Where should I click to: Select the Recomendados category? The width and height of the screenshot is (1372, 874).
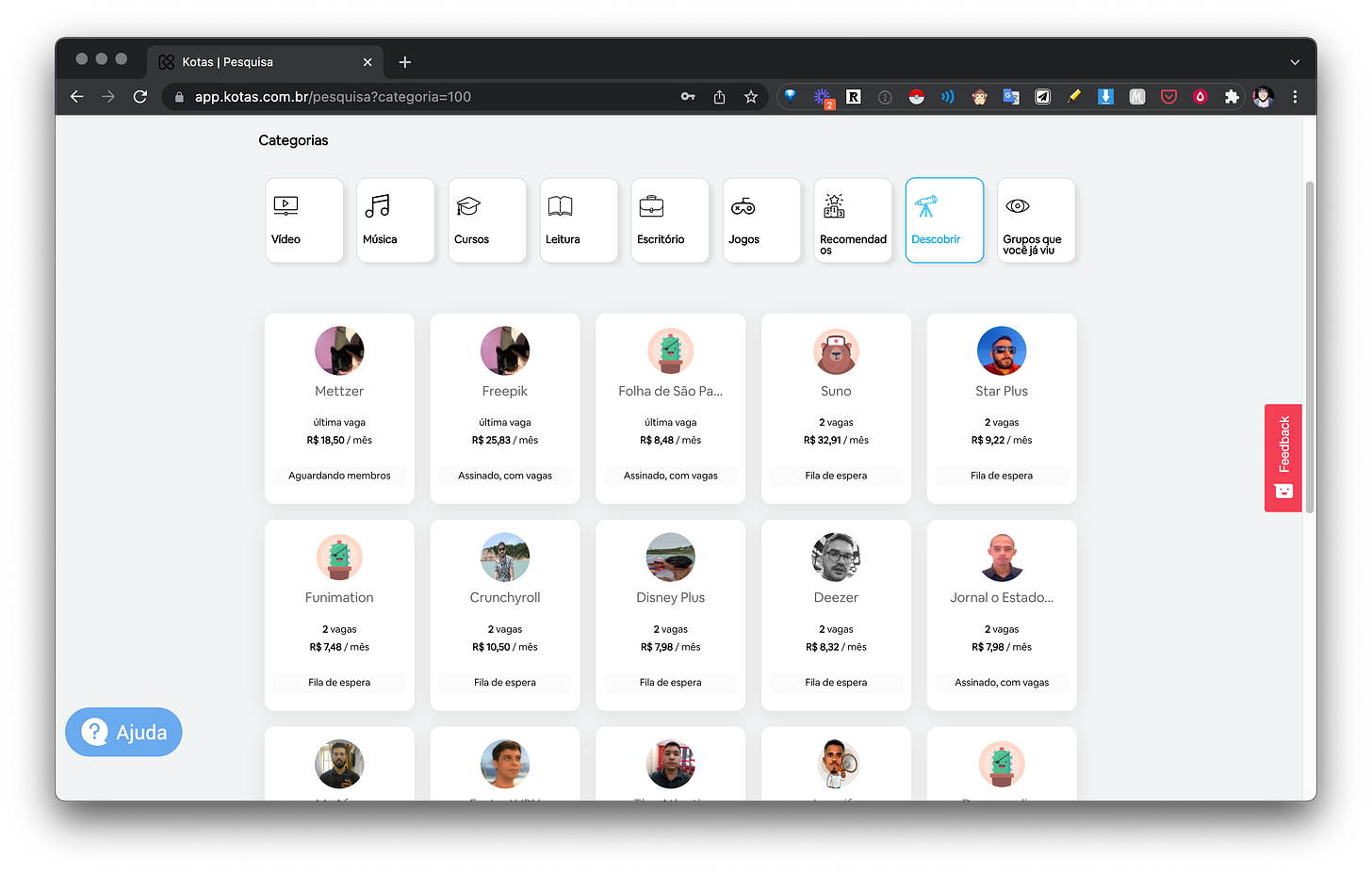(853, 220)
